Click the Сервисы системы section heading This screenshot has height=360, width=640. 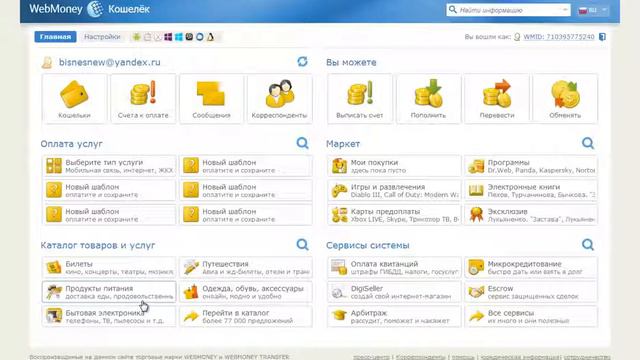point(368,245)
